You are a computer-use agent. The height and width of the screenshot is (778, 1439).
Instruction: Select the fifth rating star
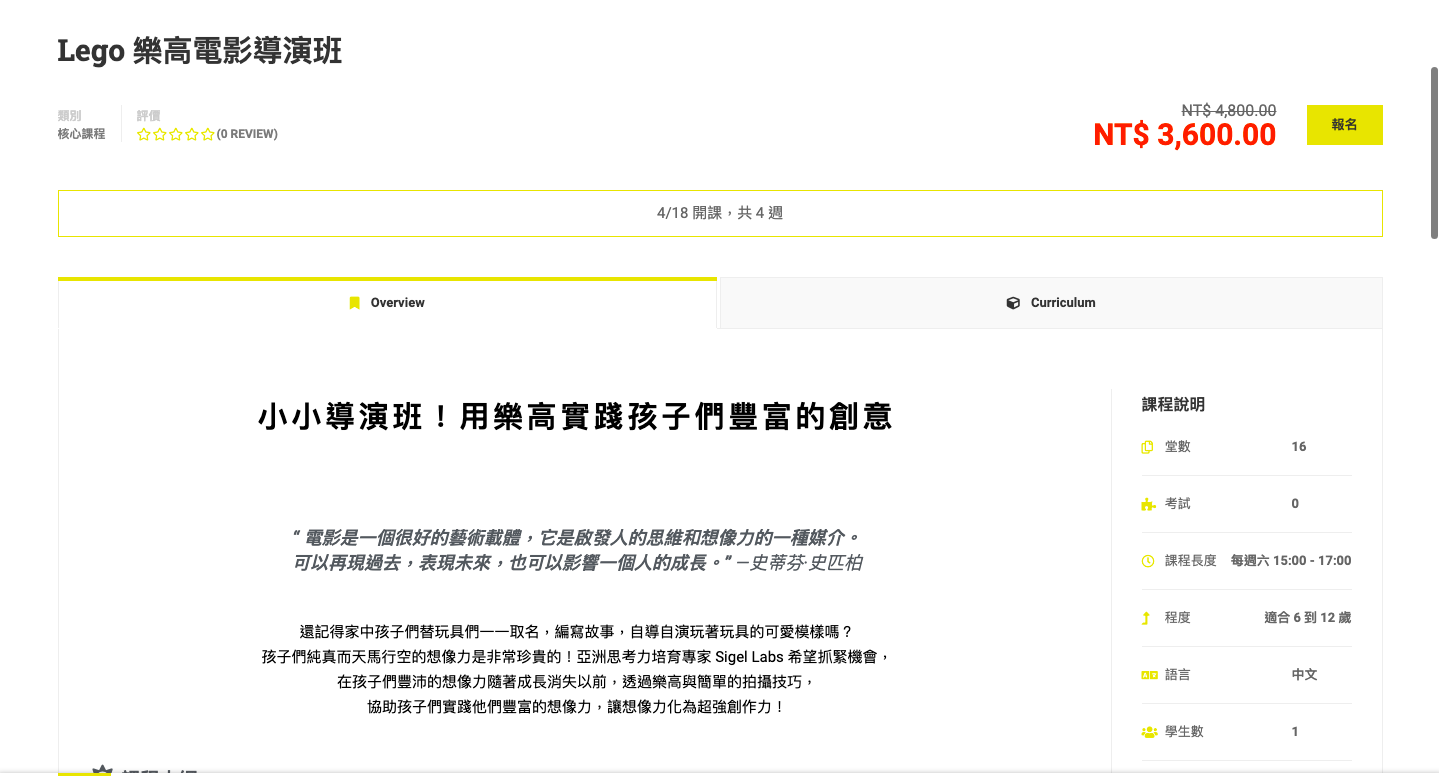click(208, 134)
